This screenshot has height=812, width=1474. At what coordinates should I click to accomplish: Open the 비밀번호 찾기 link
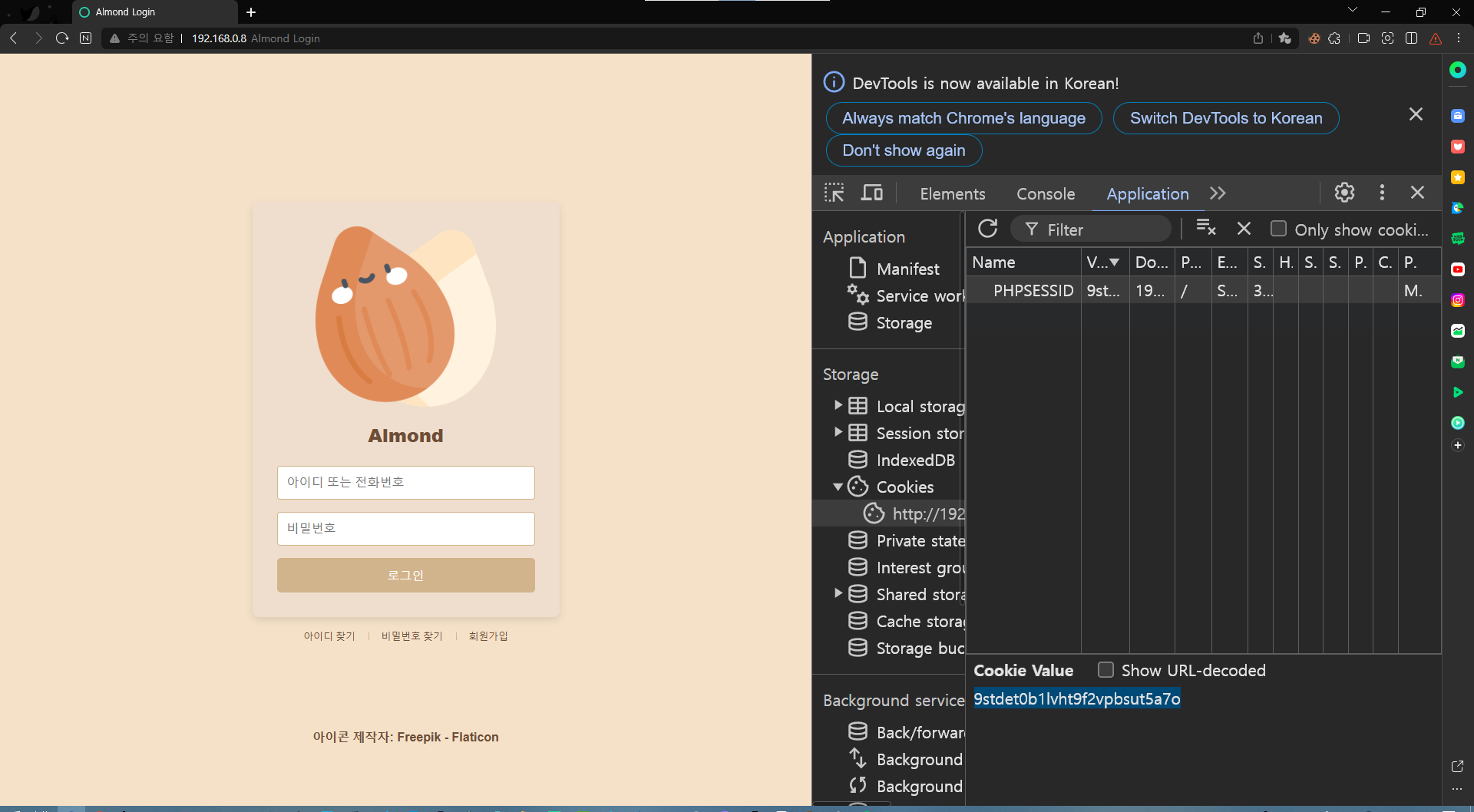tap(412, 636)
